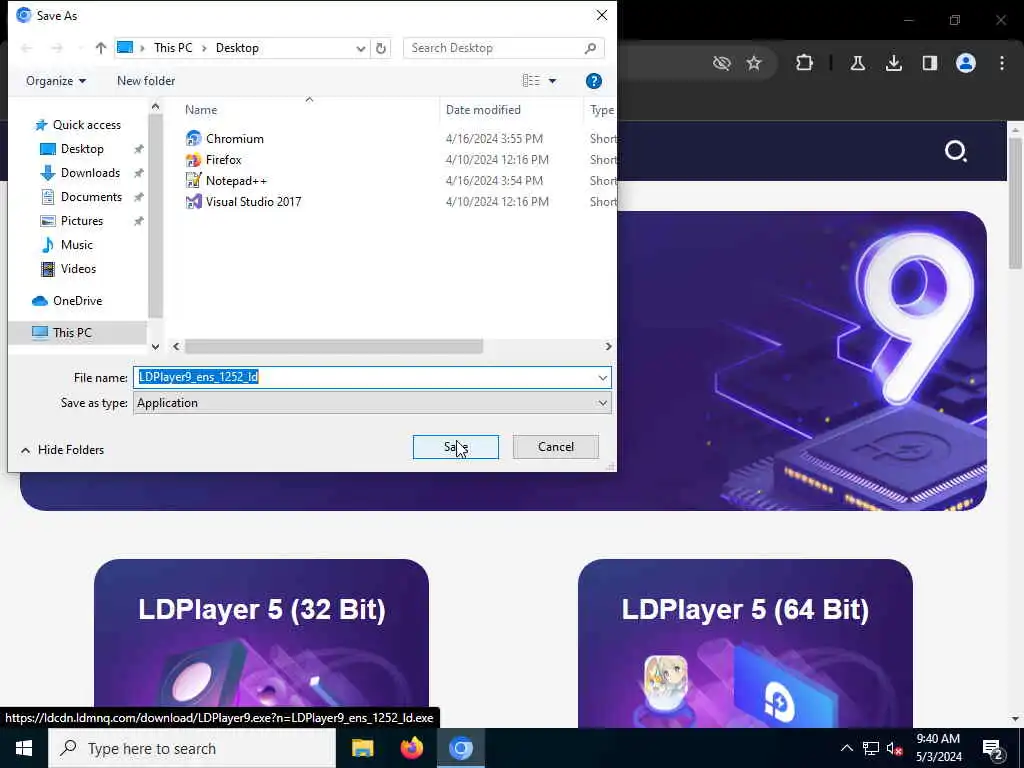Click New folder button
Screen dimensions: 1024x768
pos(146,81)
